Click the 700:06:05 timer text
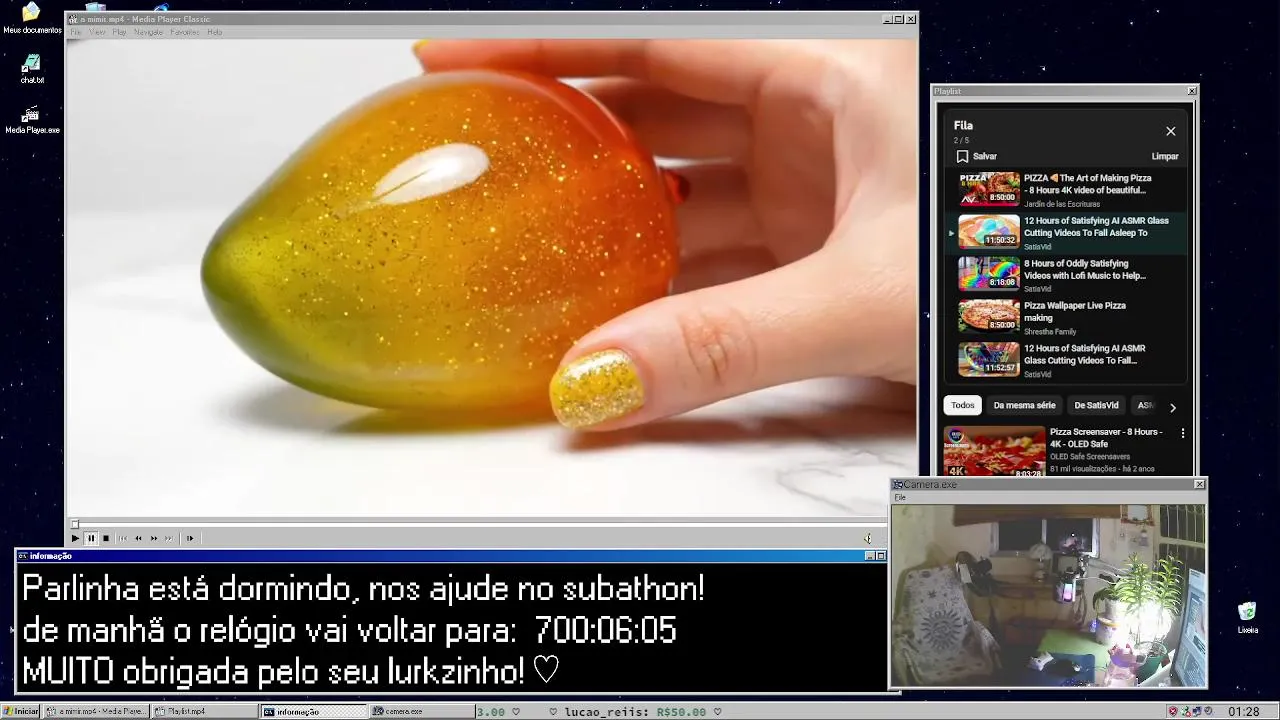The width and height of the screenshot is (1280, 720). (x=605, y=631)
